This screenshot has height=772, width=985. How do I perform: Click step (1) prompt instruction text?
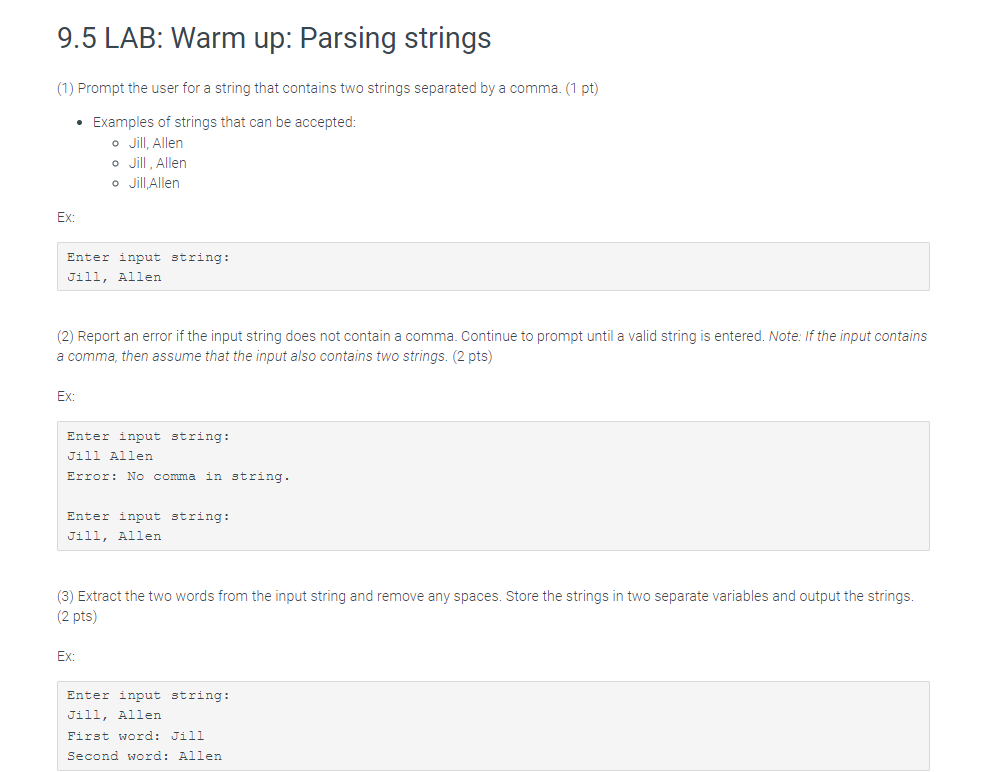(x=308, y=88)
